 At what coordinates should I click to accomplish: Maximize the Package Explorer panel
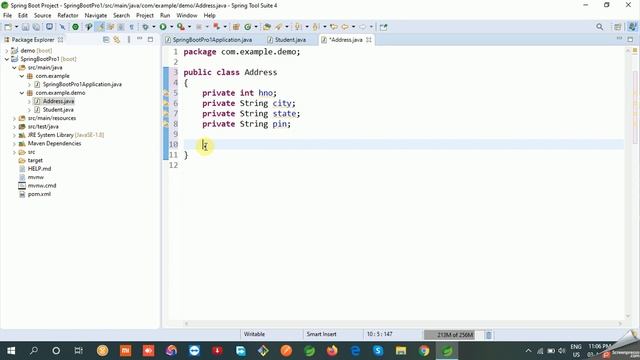pyautogui.click(x=151, y=39)
